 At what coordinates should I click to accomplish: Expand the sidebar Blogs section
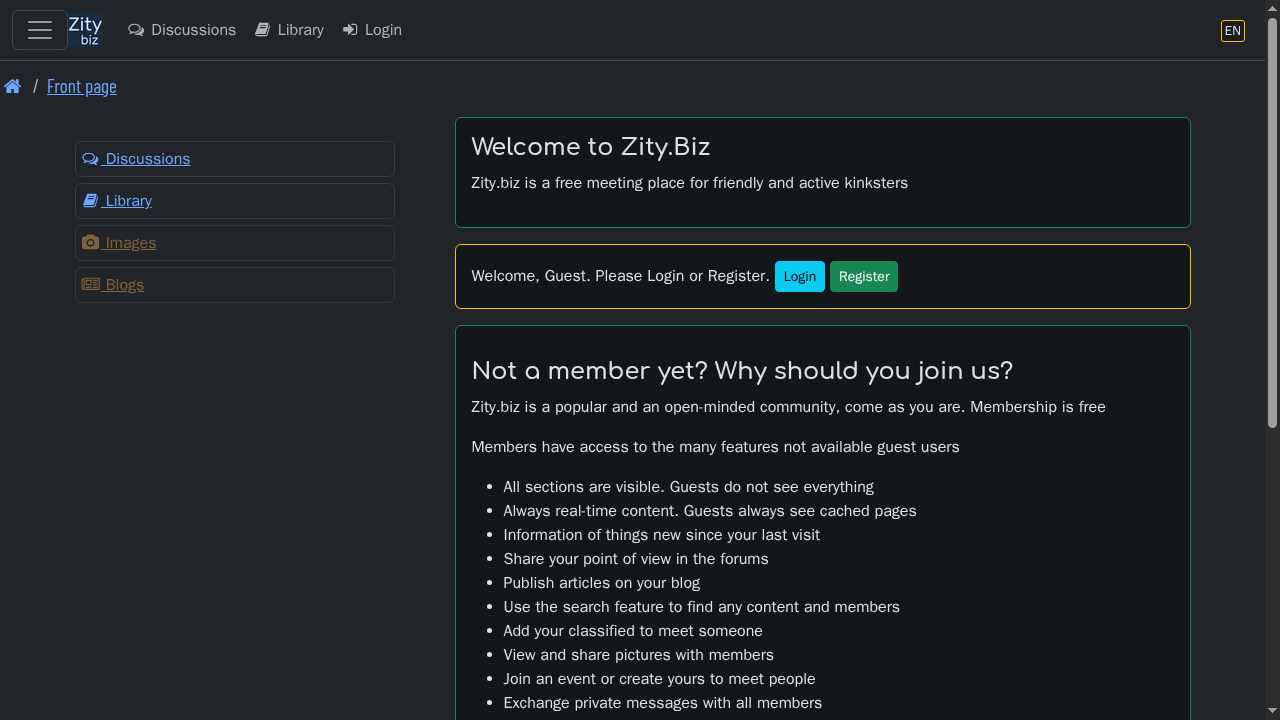(121, 284)
